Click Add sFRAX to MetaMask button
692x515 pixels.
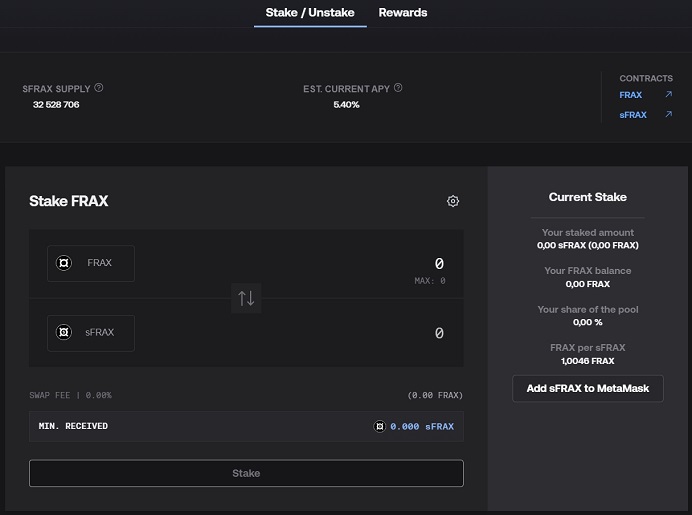588,388
